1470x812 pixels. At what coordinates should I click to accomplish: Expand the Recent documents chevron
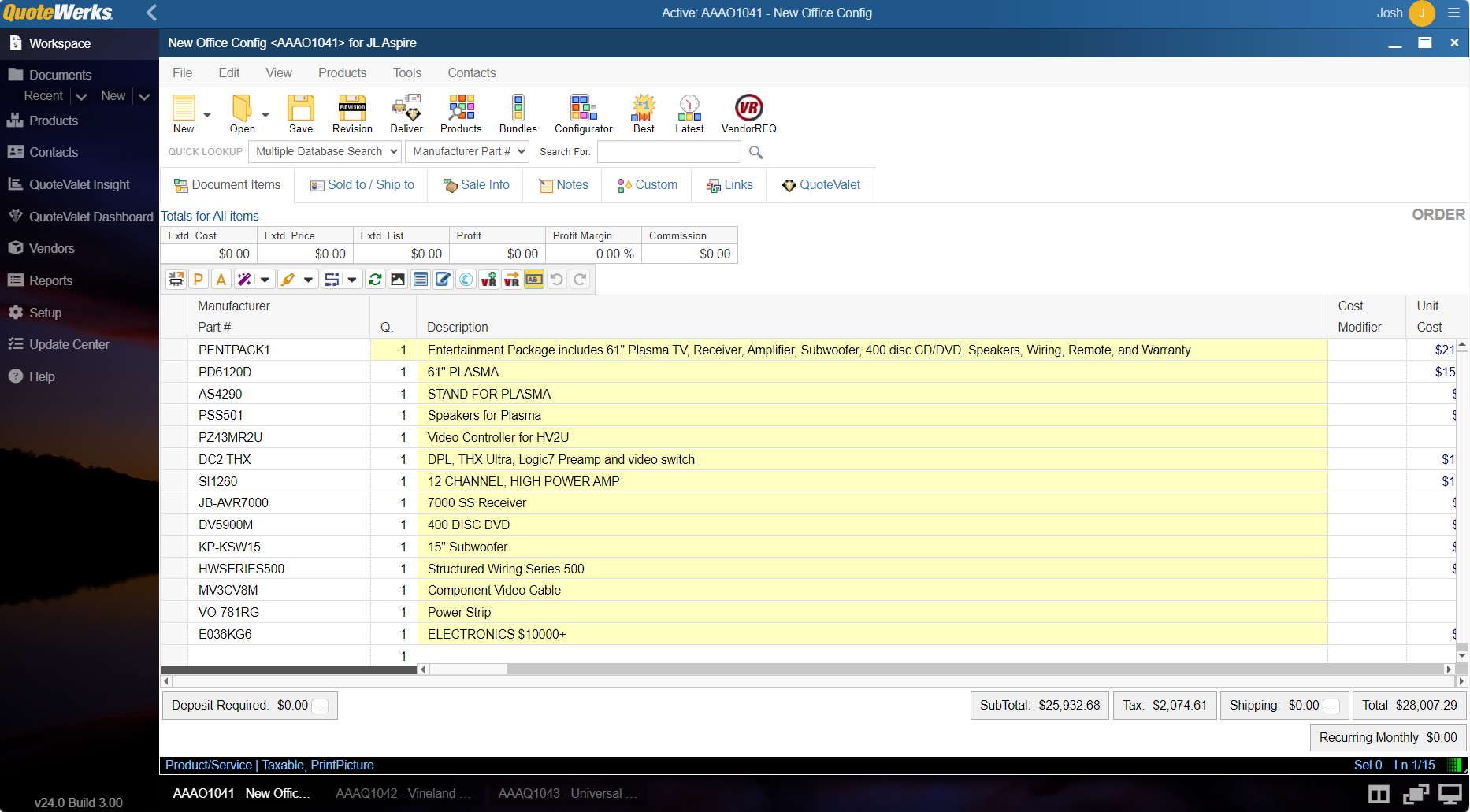tap(81, 96)
